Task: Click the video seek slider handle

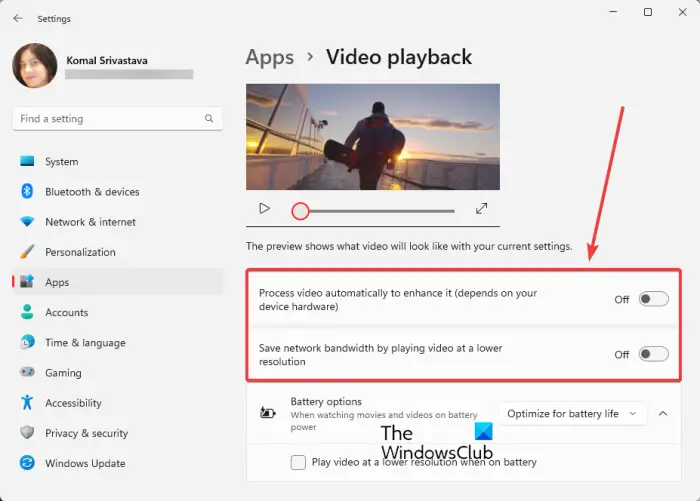Action: tap(300, 211)
